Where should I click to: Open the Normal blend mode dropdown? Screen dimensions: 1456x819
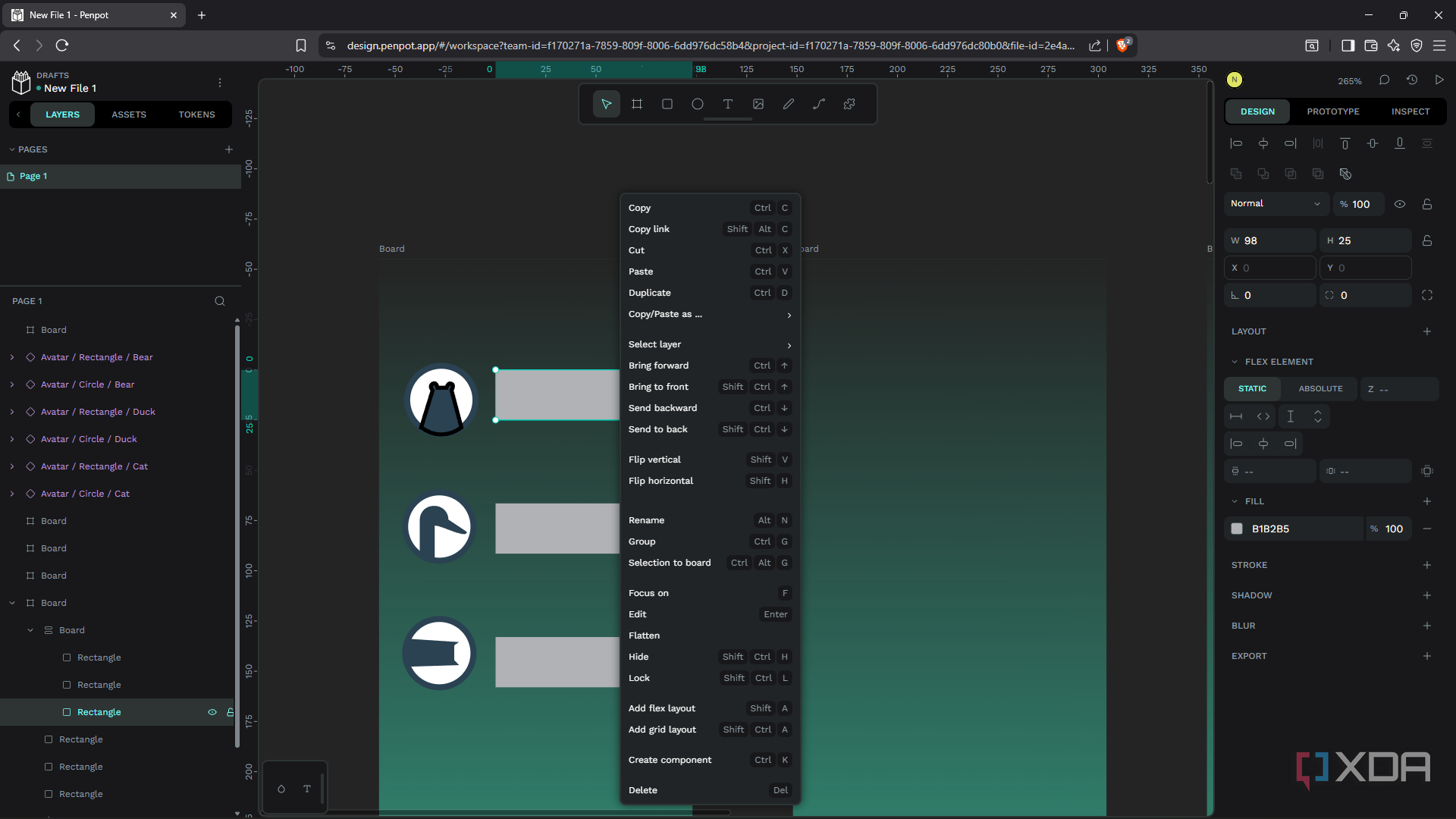[1276, 204]
